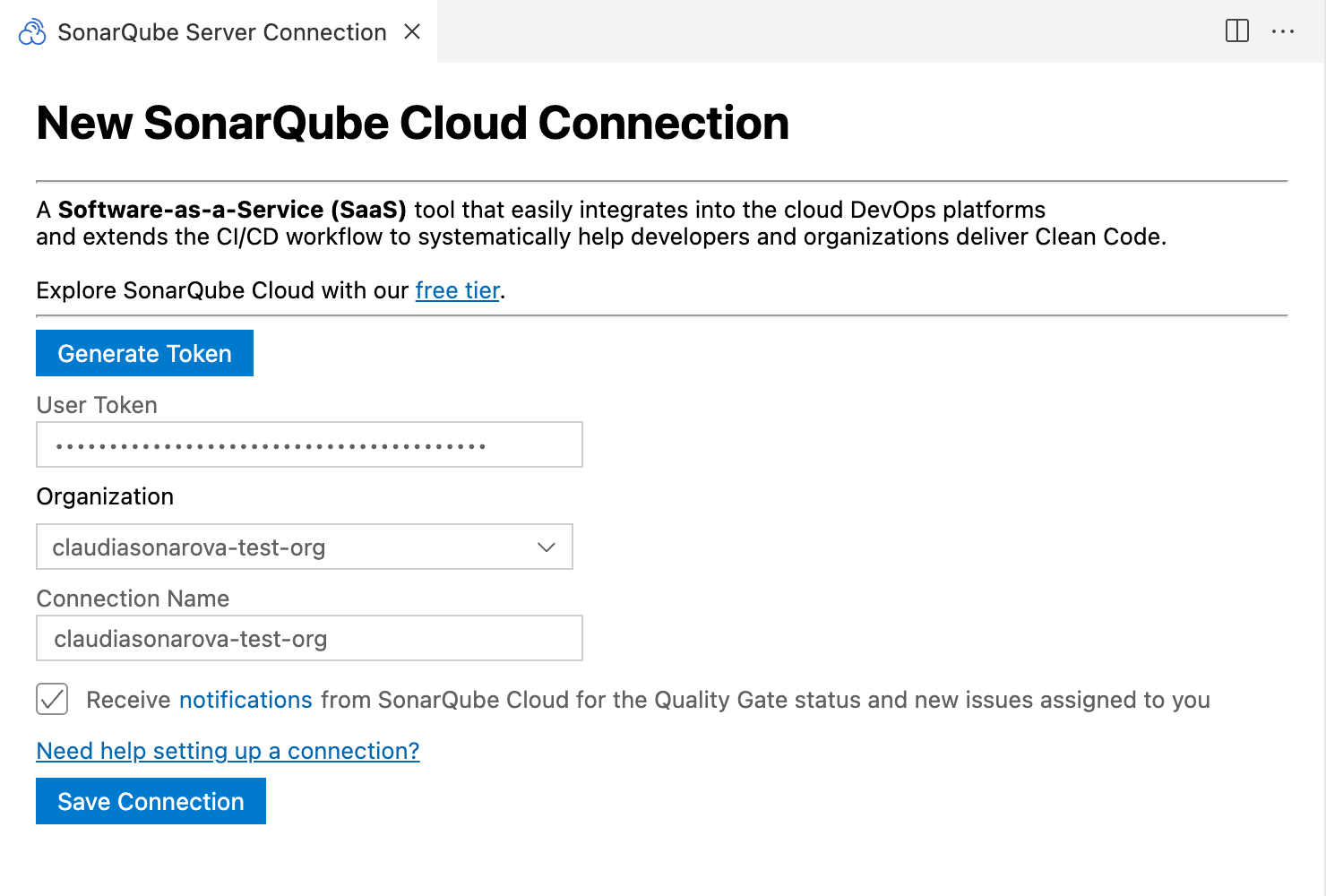Select the SonarQube Server Connection tab
This screenshot has width=1326, height=896.
click(219, 32)
